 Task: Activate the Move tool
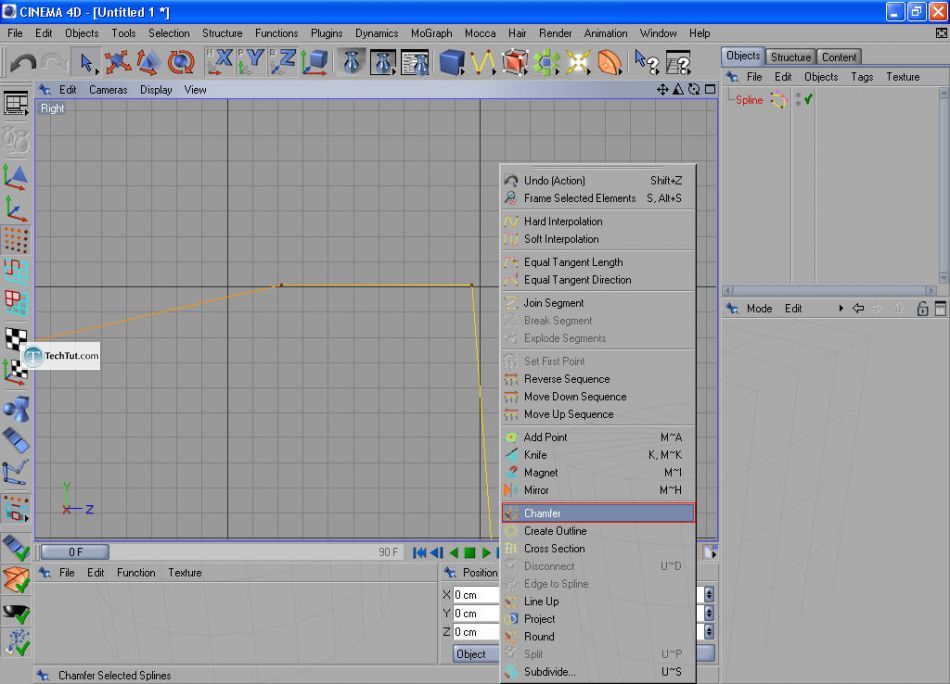[118, 62]
